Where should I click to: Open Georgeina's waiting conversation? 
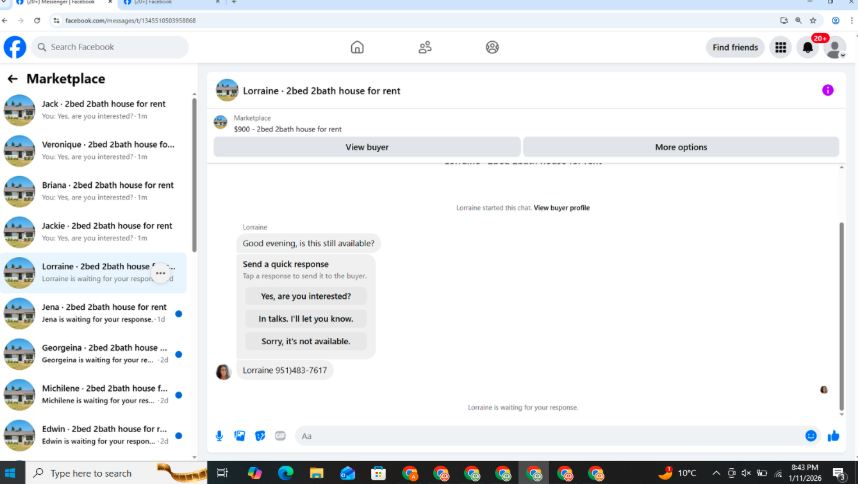pos(94,353)
